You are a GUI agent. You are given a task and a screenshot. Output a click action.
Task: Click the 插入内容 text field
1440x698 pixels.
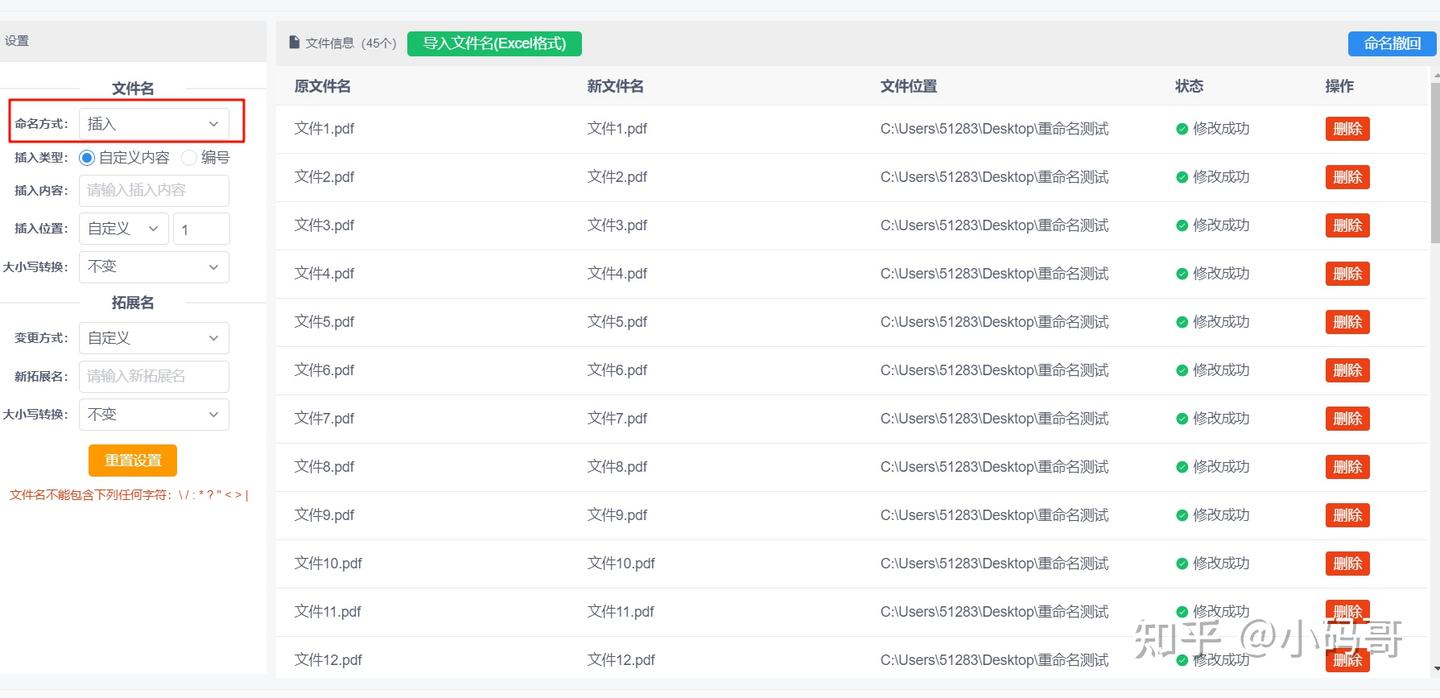[x=153, y=190]
